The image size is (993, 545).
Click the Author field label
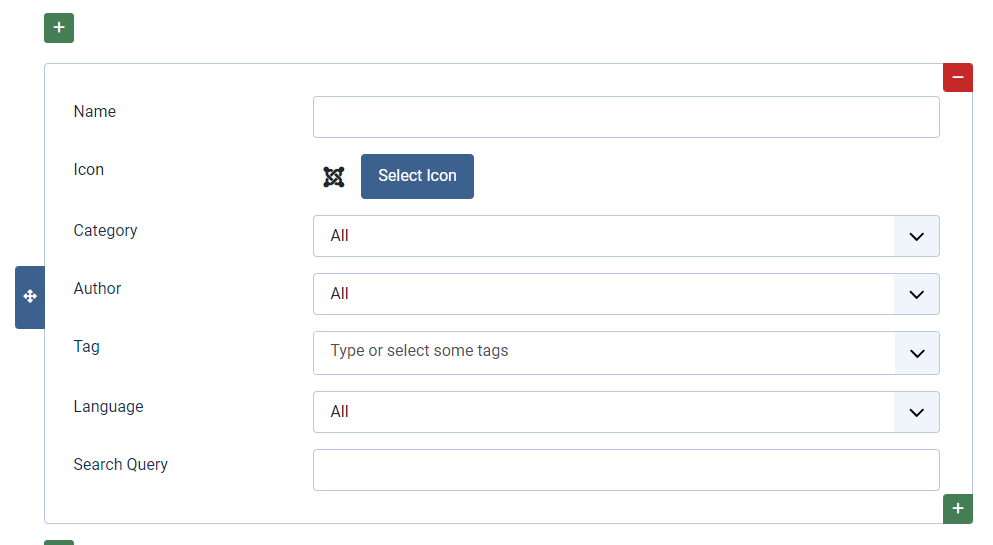pos(98,289)
